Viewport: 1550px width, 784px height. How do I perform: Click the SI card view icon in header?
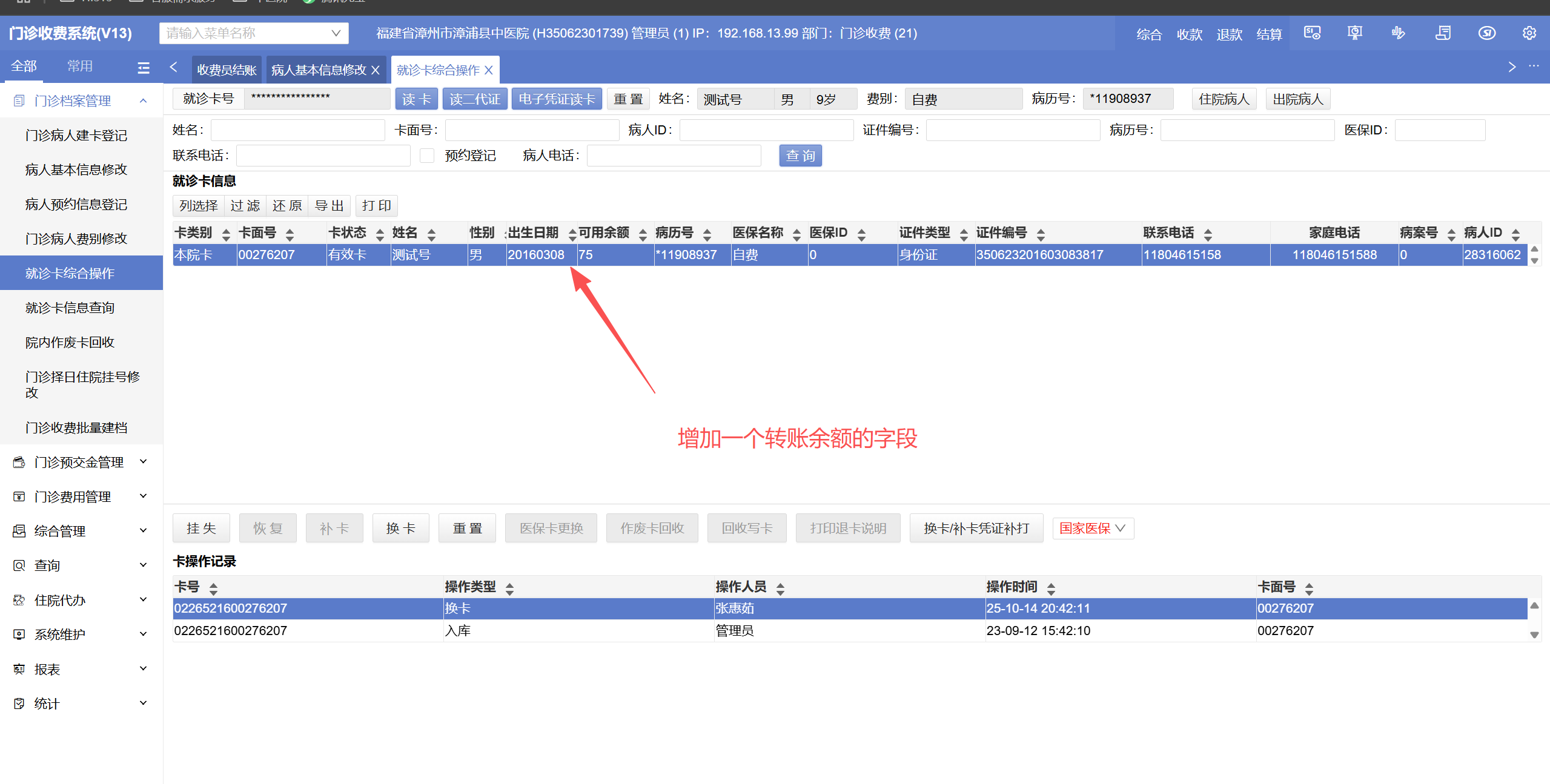pyautogui.click(x=1312, y=33)
